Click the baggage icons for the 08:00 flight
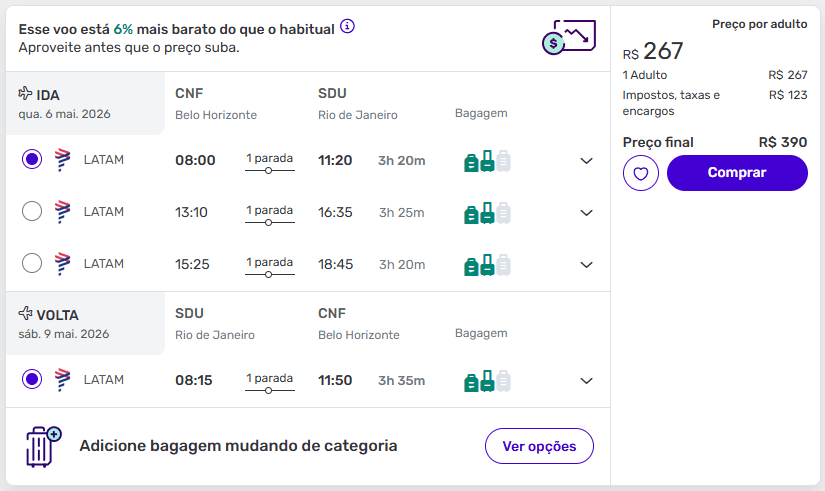825x491 pixels. (x=487, y=160)
